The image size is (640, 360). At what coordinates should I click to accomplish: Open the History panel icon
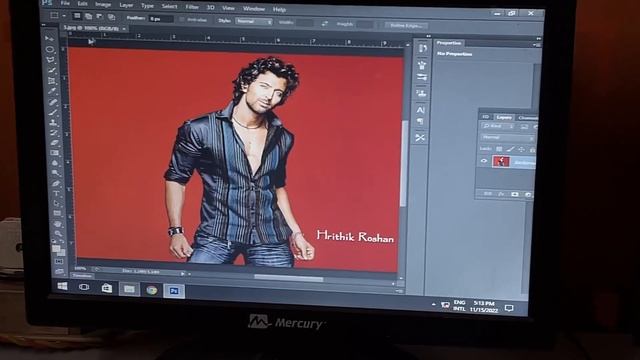422,48
